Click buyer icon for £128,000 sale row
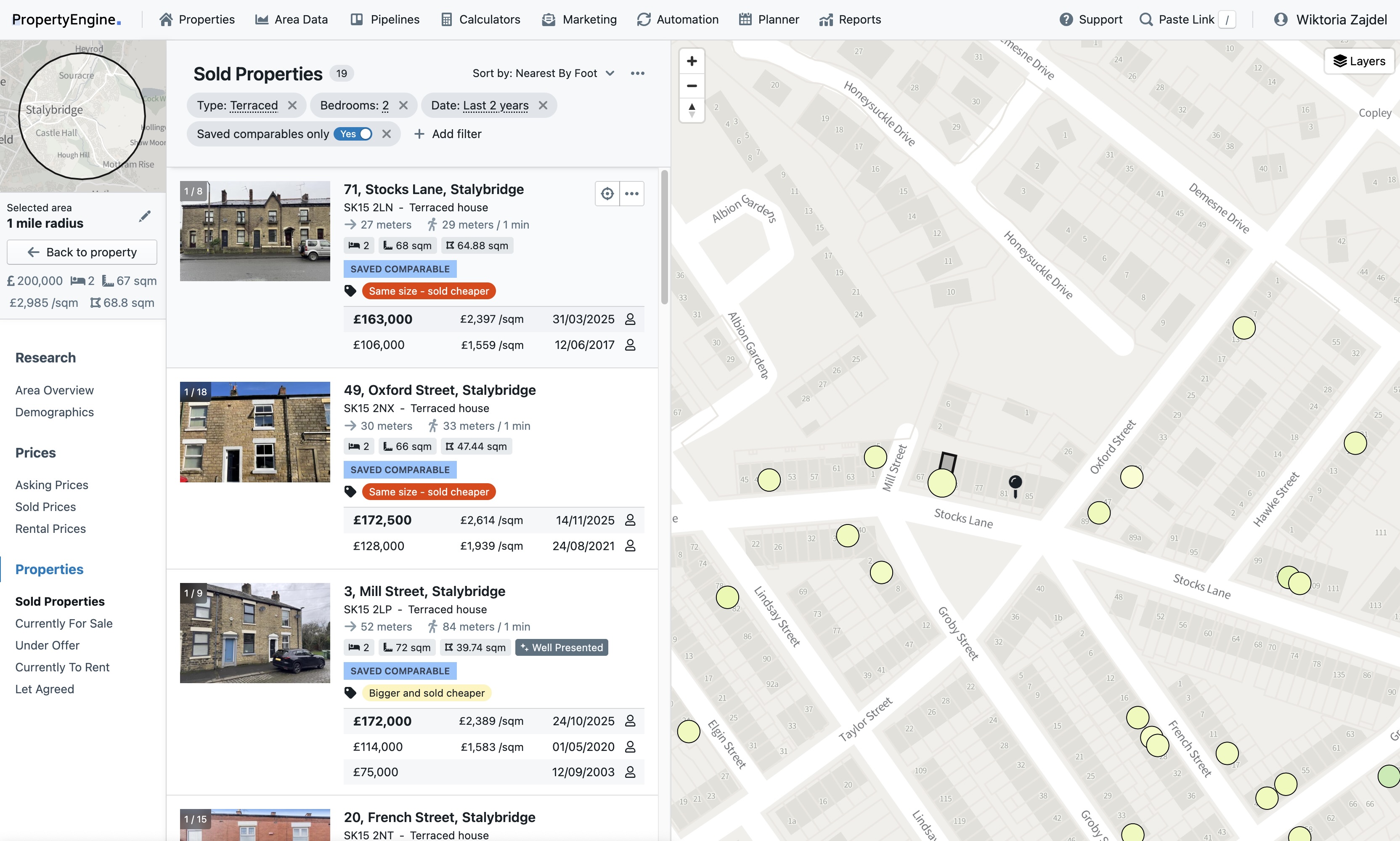 630,546
